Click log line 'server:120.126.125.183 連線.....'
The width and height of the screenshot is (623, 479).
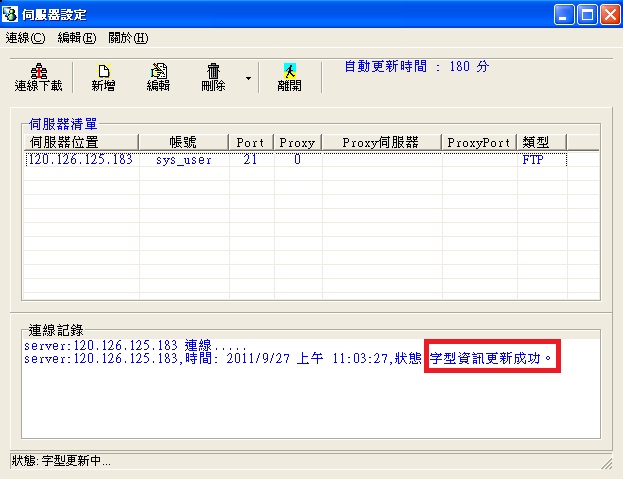(135, 345)
